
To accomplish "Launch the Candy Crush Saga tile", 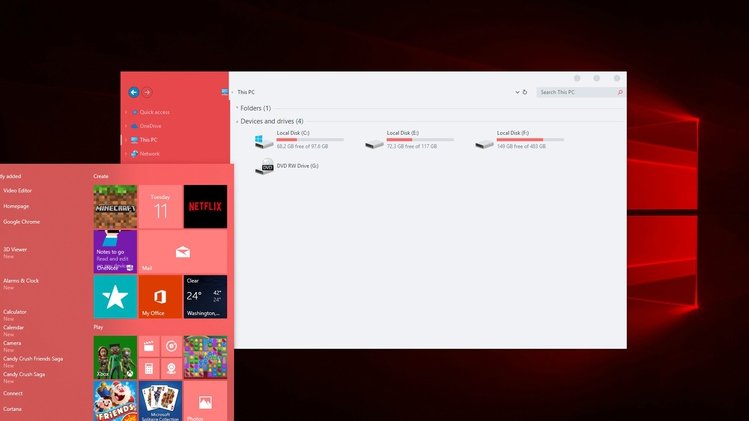I will (205, 357).
